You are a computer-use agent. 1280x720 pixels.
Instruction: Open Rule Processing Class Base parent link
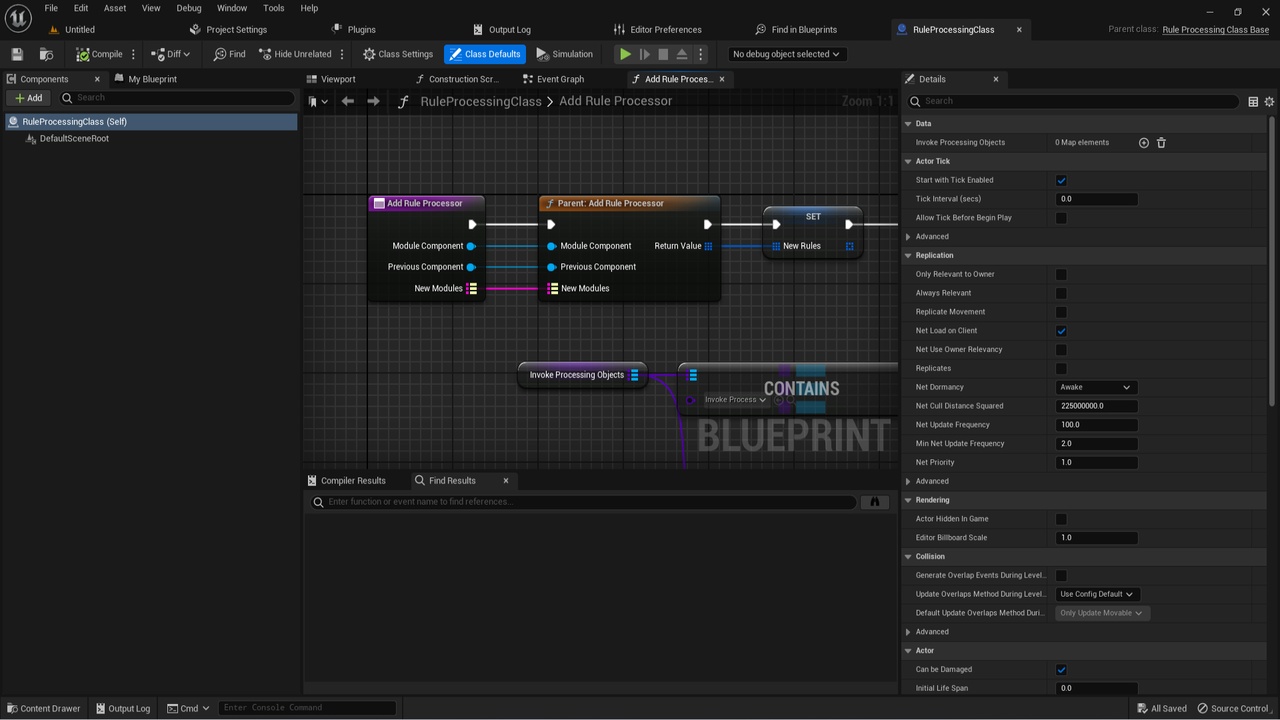(x=1215, y=29)
